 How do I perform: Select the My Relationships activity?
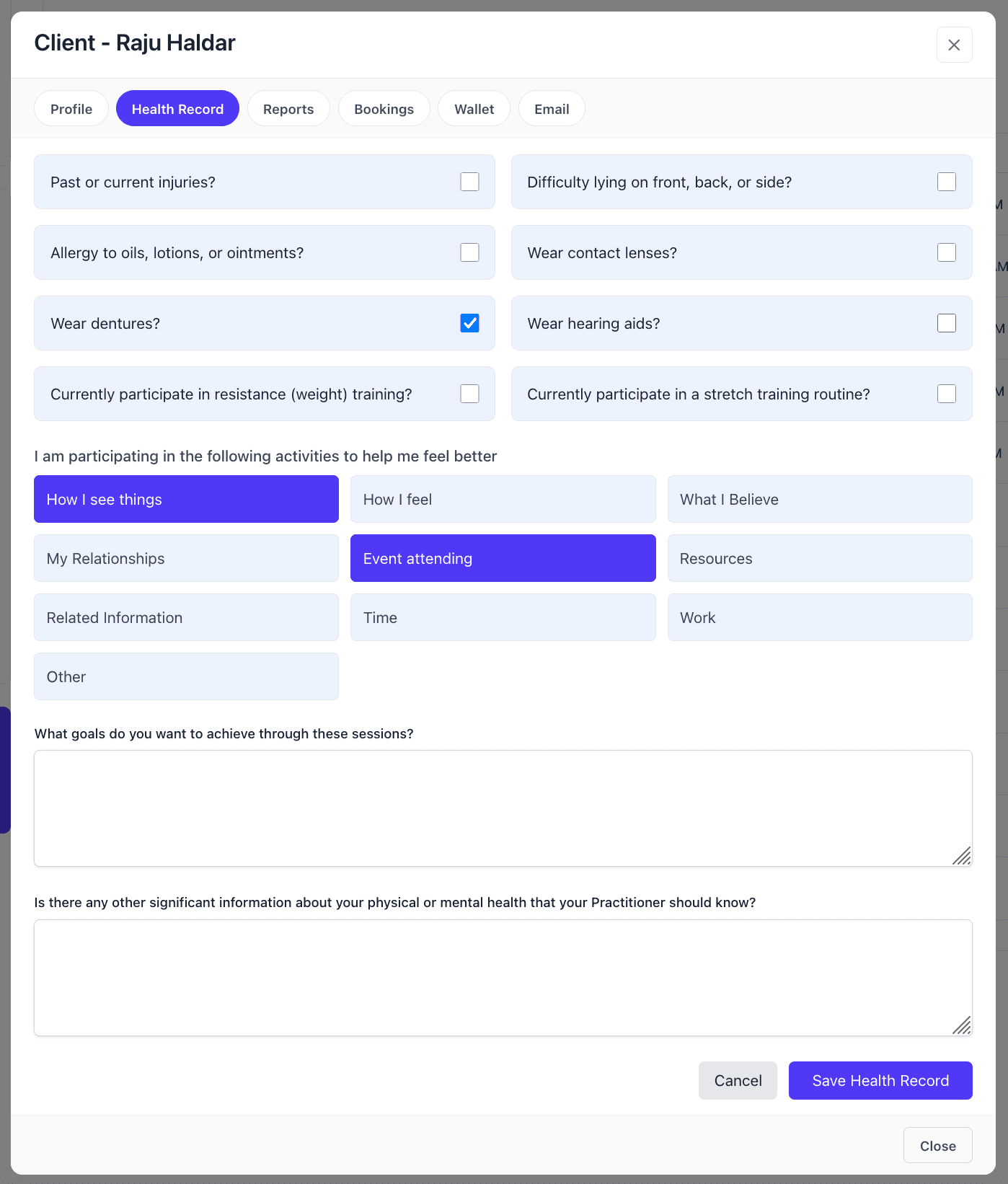[x=186, y=558]
